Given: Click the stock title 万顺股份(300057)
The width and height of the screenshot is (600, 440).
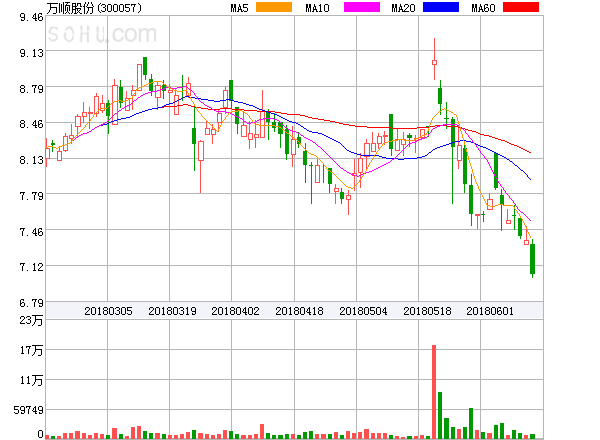Looking at the screenshot, I should 94,8.
